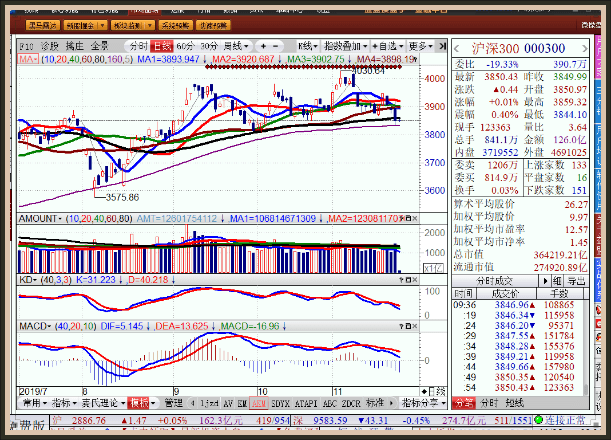Screen dimensions: 611x440
Task: Select AV indicator template
Action: point(228,403)
